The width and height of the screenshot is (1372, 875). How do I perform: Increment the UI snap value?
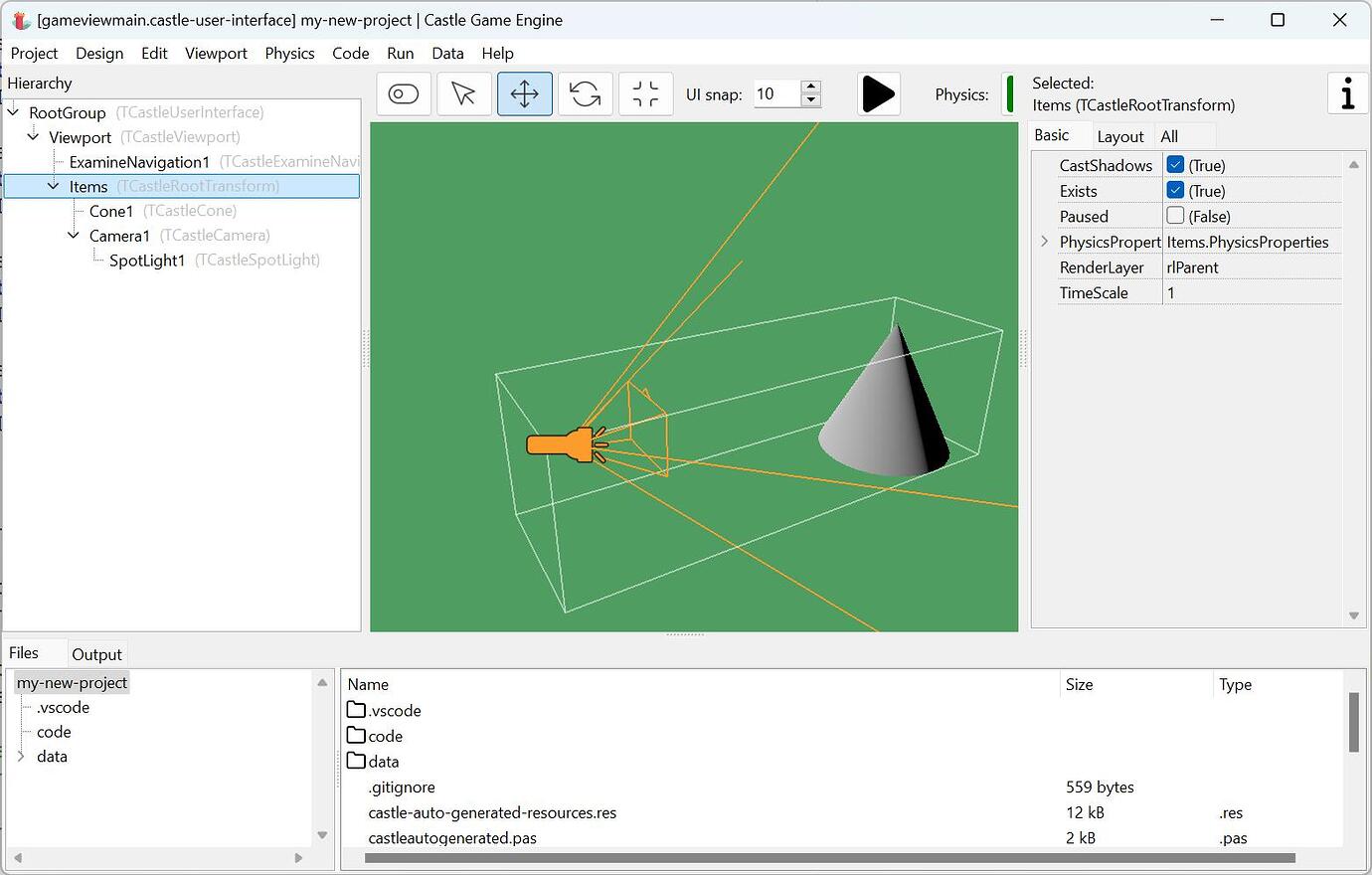point(812,87)
